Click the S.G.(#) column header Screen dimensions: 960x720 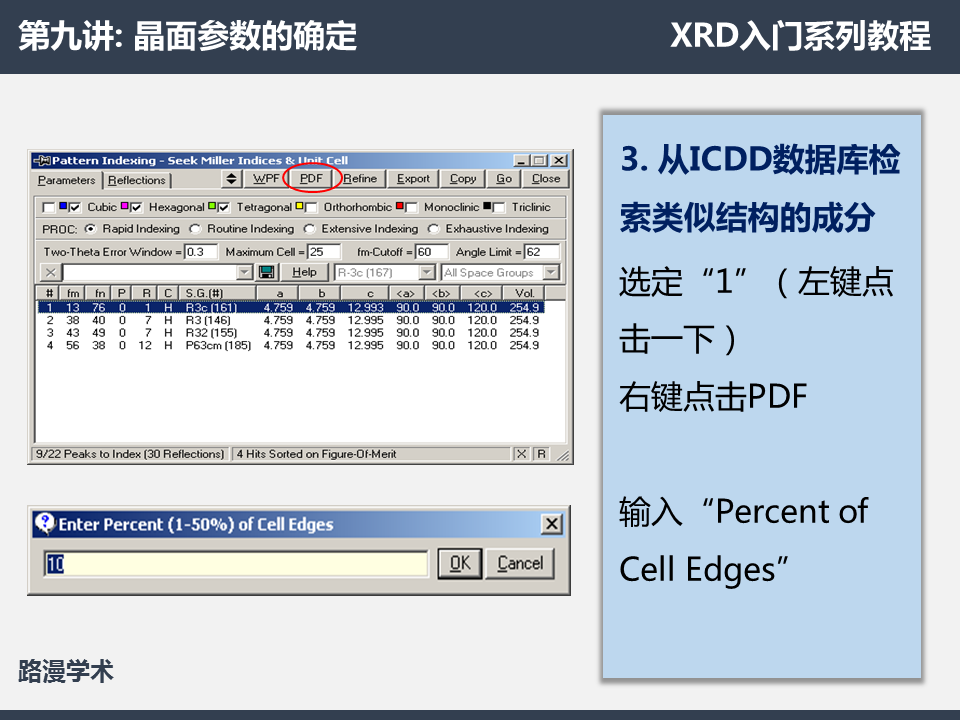[218, 293]
